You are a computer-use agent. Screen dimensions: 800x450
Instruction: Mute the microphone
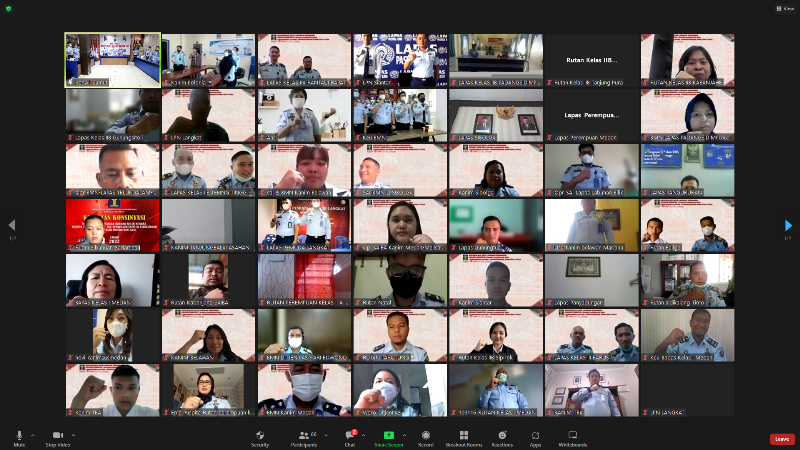[x=19, y=436]
